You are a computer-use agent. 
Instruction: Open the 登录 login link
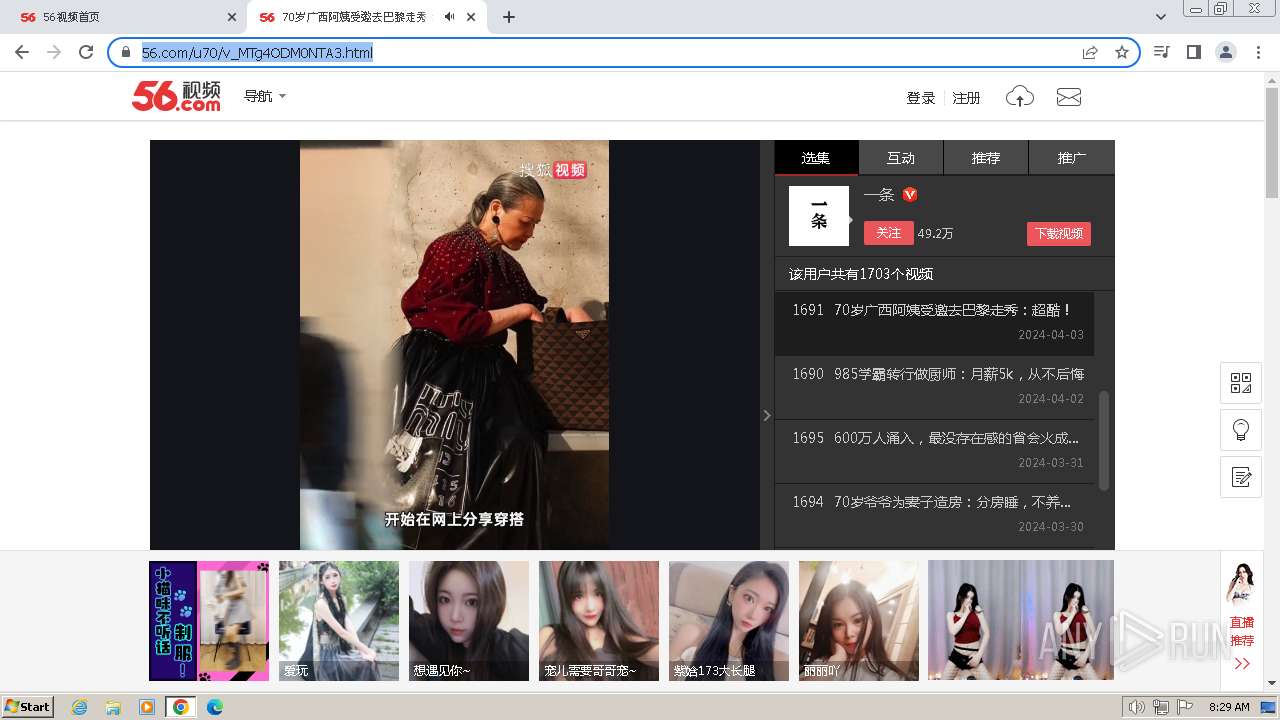pos(920,98)
